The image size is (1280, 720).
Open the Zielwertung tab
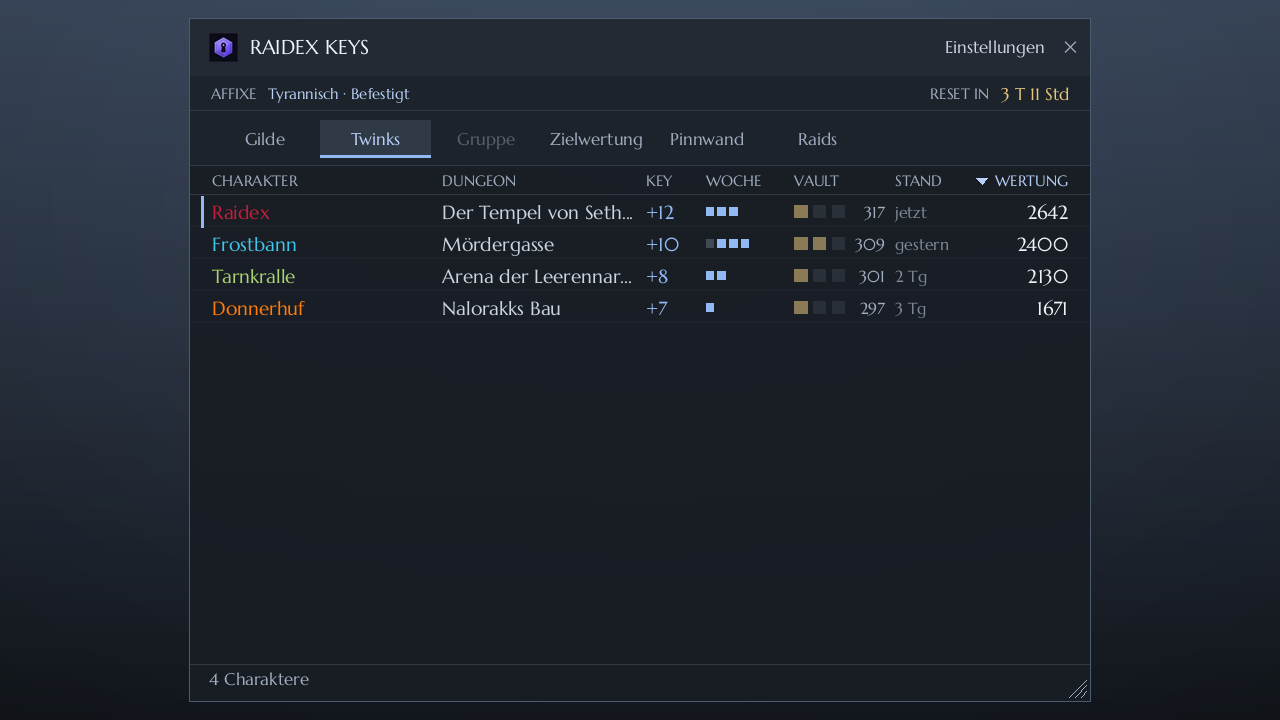click(x=596, y=139)
